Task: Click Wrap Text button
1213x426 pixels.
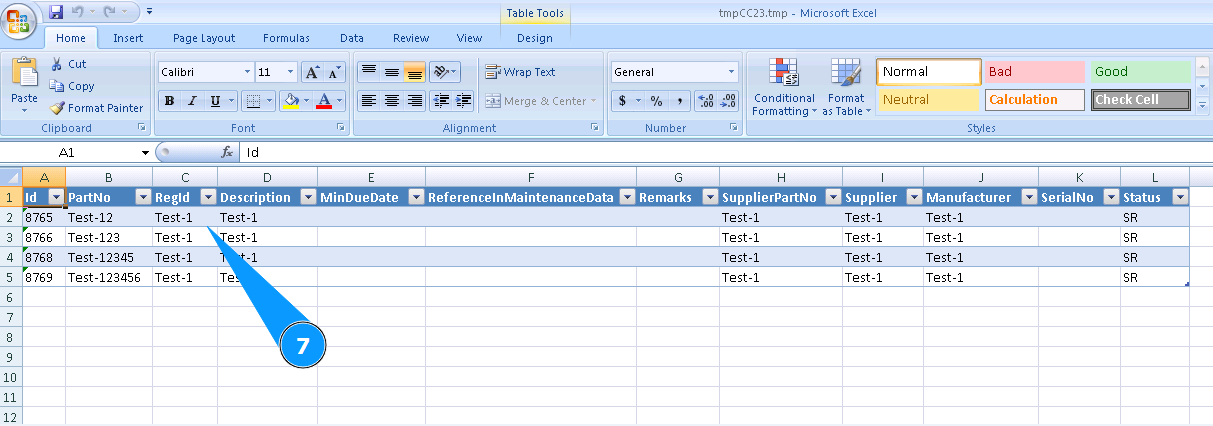Action: (x=520, y=72)
